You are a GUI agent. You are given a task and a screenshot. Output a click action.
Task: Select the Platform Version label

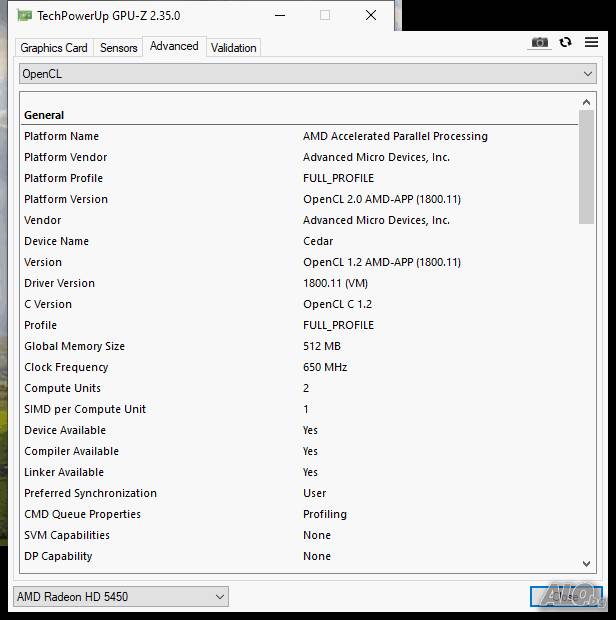point(66,199)
